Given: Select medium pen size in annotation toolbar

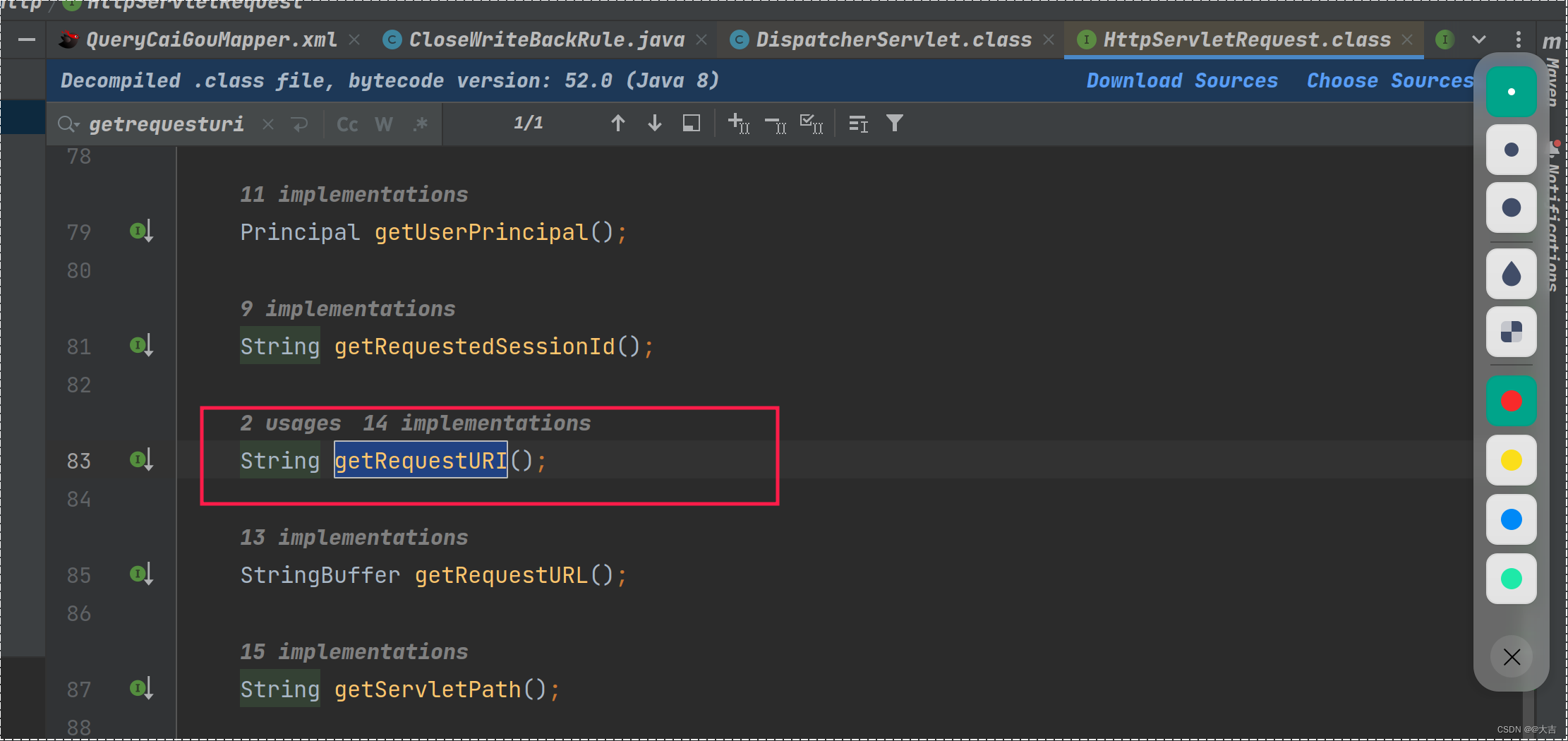Looking at the screenshot, I should click(1511, 150).
